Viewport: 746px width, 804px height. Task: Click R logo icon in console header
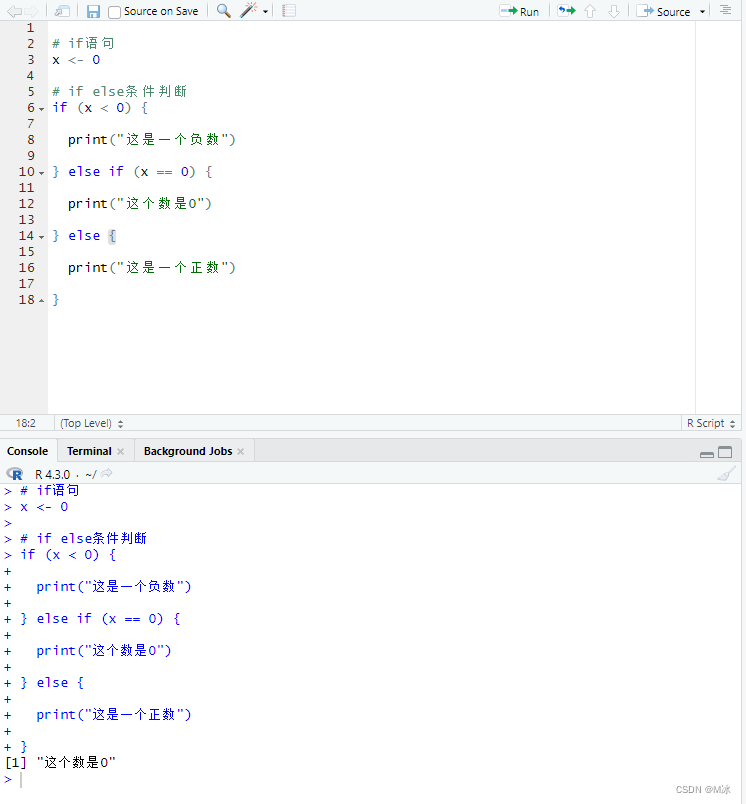pos(15,474)
